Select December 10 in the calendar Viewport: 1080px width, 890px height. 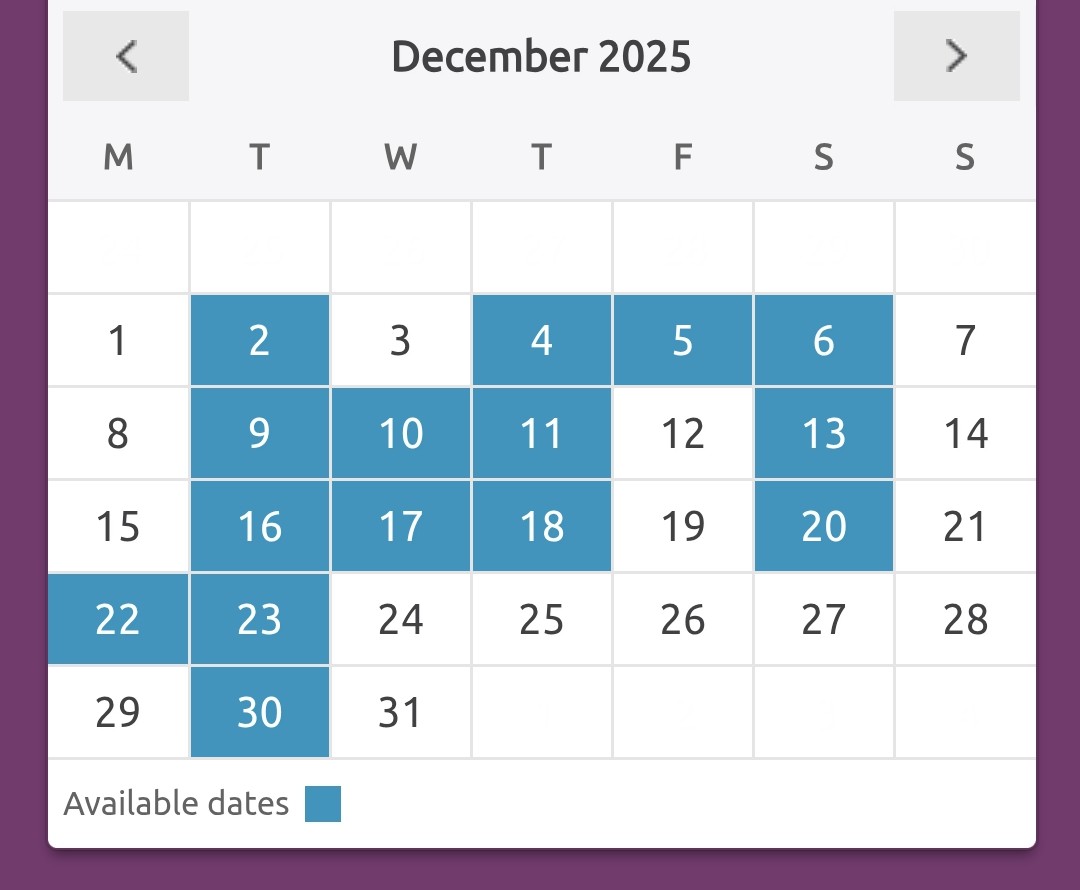[401, 433]
